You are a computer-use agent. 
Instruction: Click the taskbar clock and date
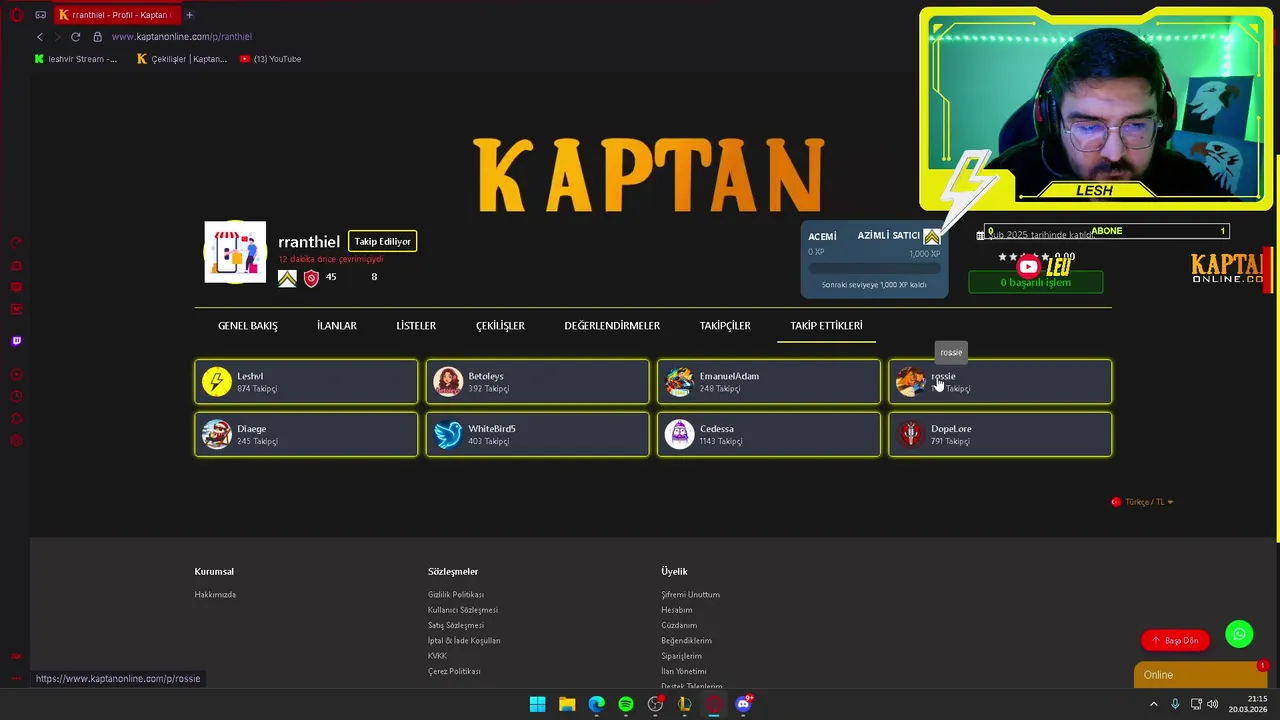point(1248,704)
